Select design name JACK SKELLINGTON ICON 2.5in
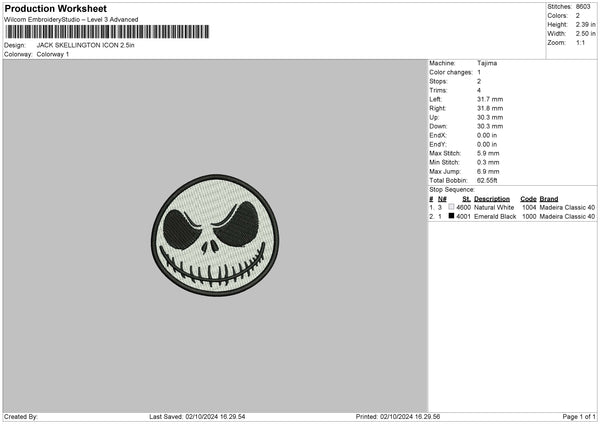This screenshot has width=600, height=424. (x=85, y=45)
